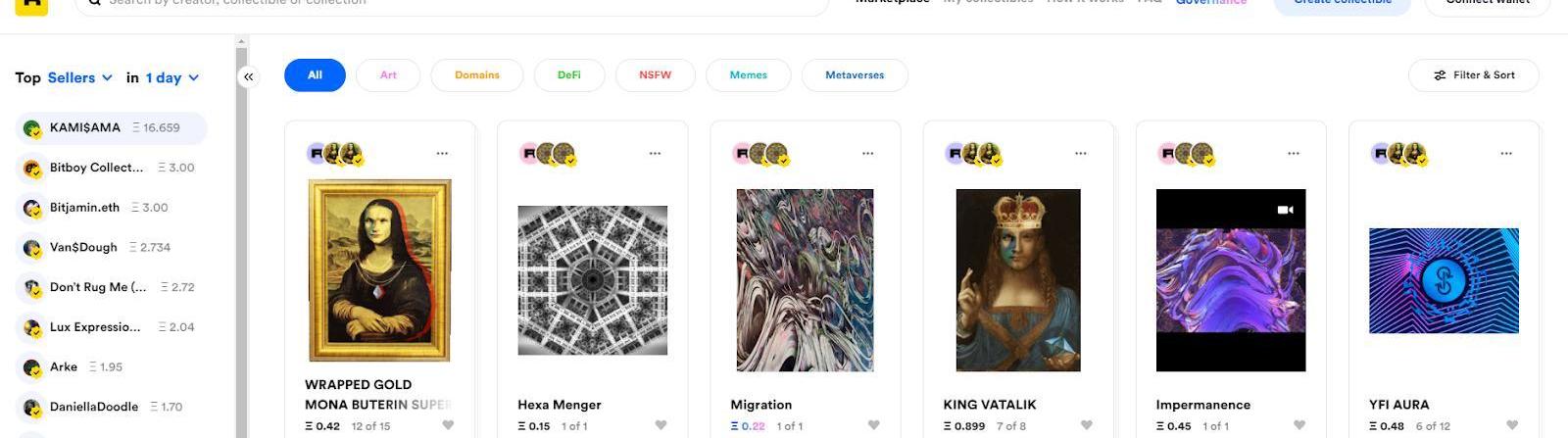Open options menu on Migration card

867,153
